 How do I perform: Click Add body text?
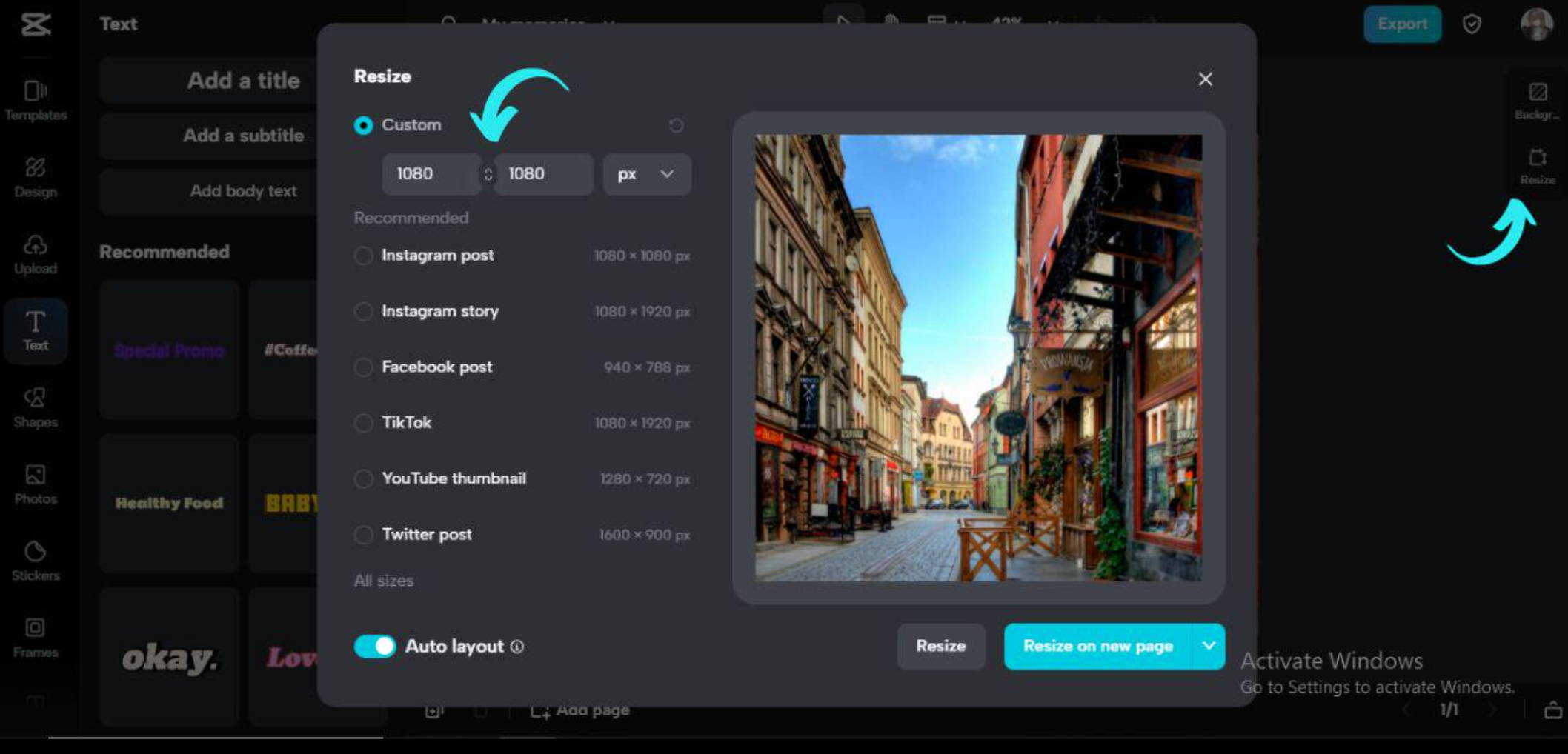pos(243,191)
